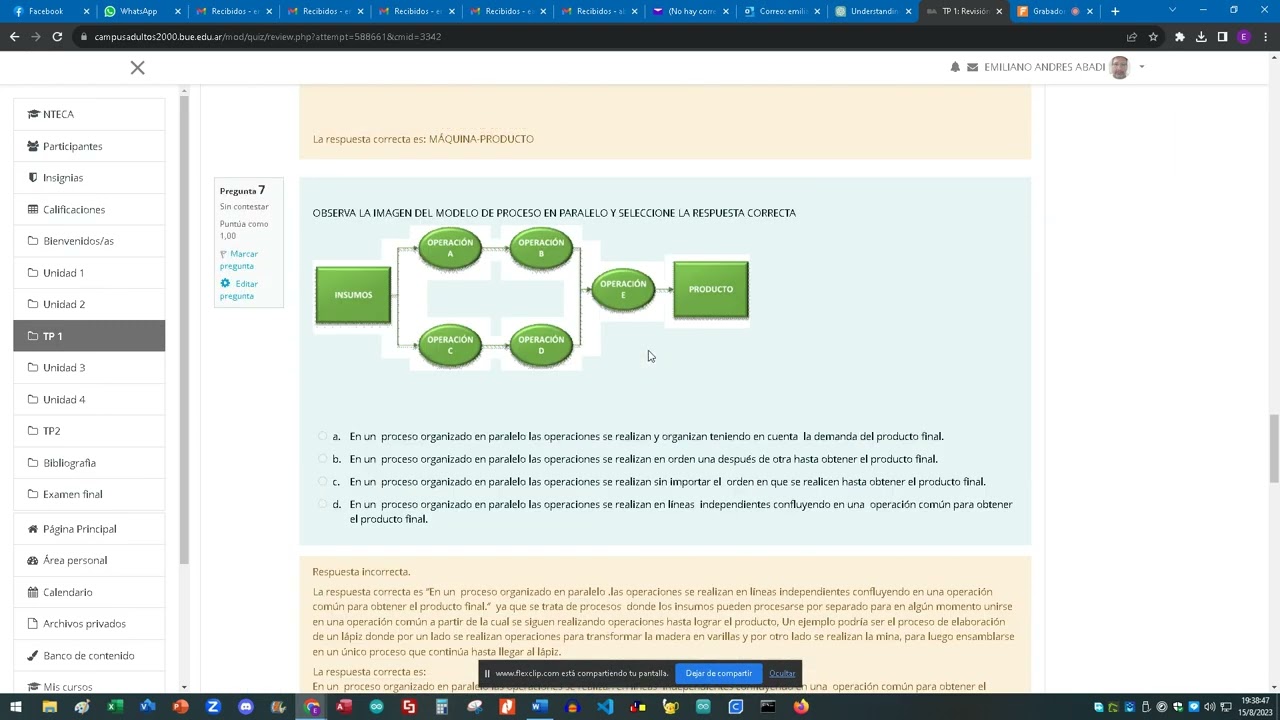Open Word from the taskbar
Screen dimensions: 1280x720
540,707
